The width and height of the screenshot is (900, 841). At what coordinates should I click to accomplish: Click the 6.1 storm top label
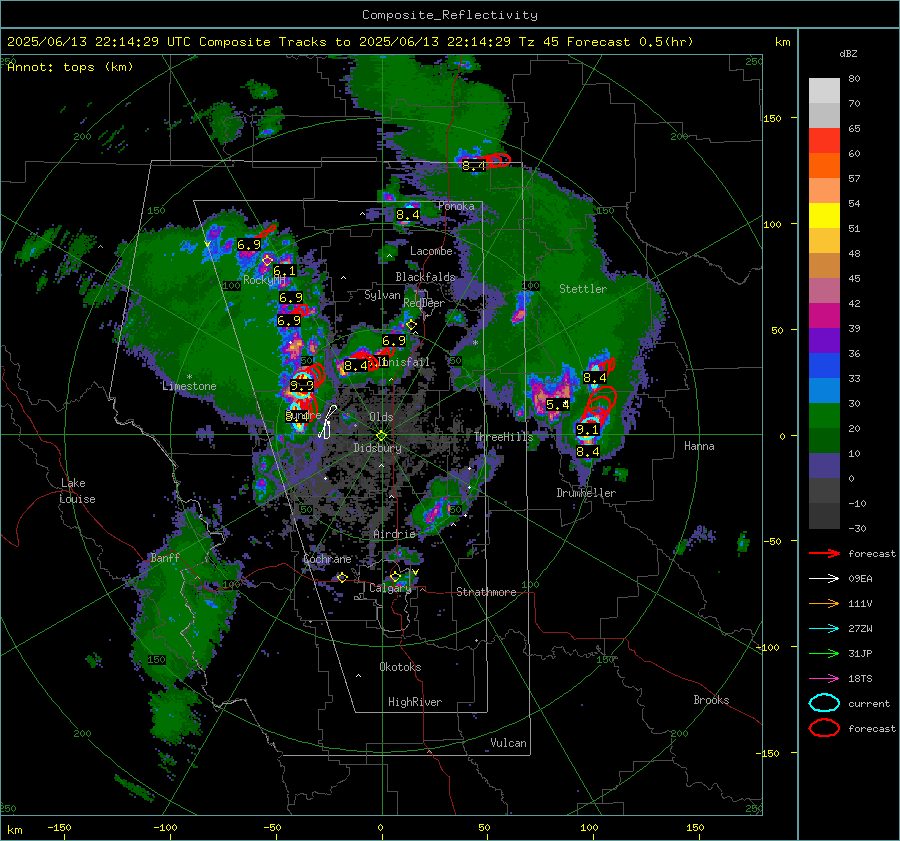284,270
